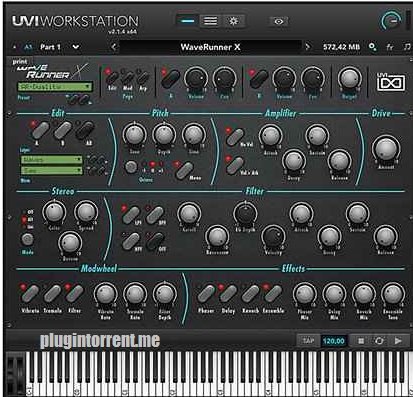This screenshot has height=397, width=413.
Task: Toggle the Modwheel Vibrato switch
Action: tap(30, 293)
